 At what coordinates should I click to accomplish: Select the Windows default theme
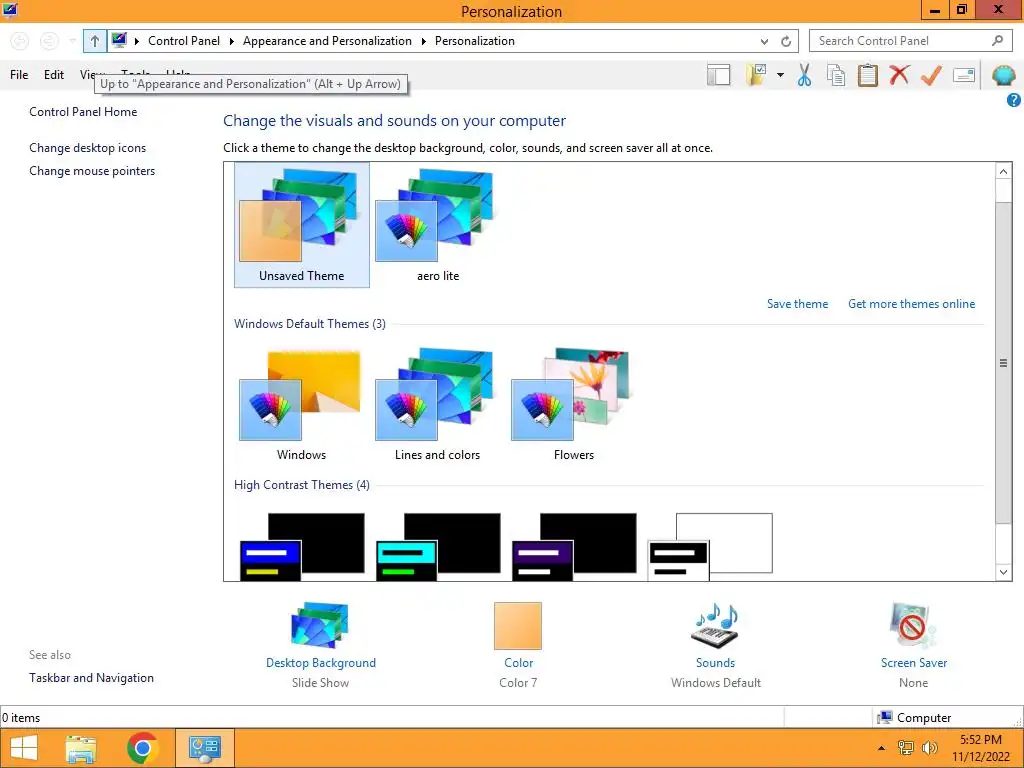click(x=301, y=404)
